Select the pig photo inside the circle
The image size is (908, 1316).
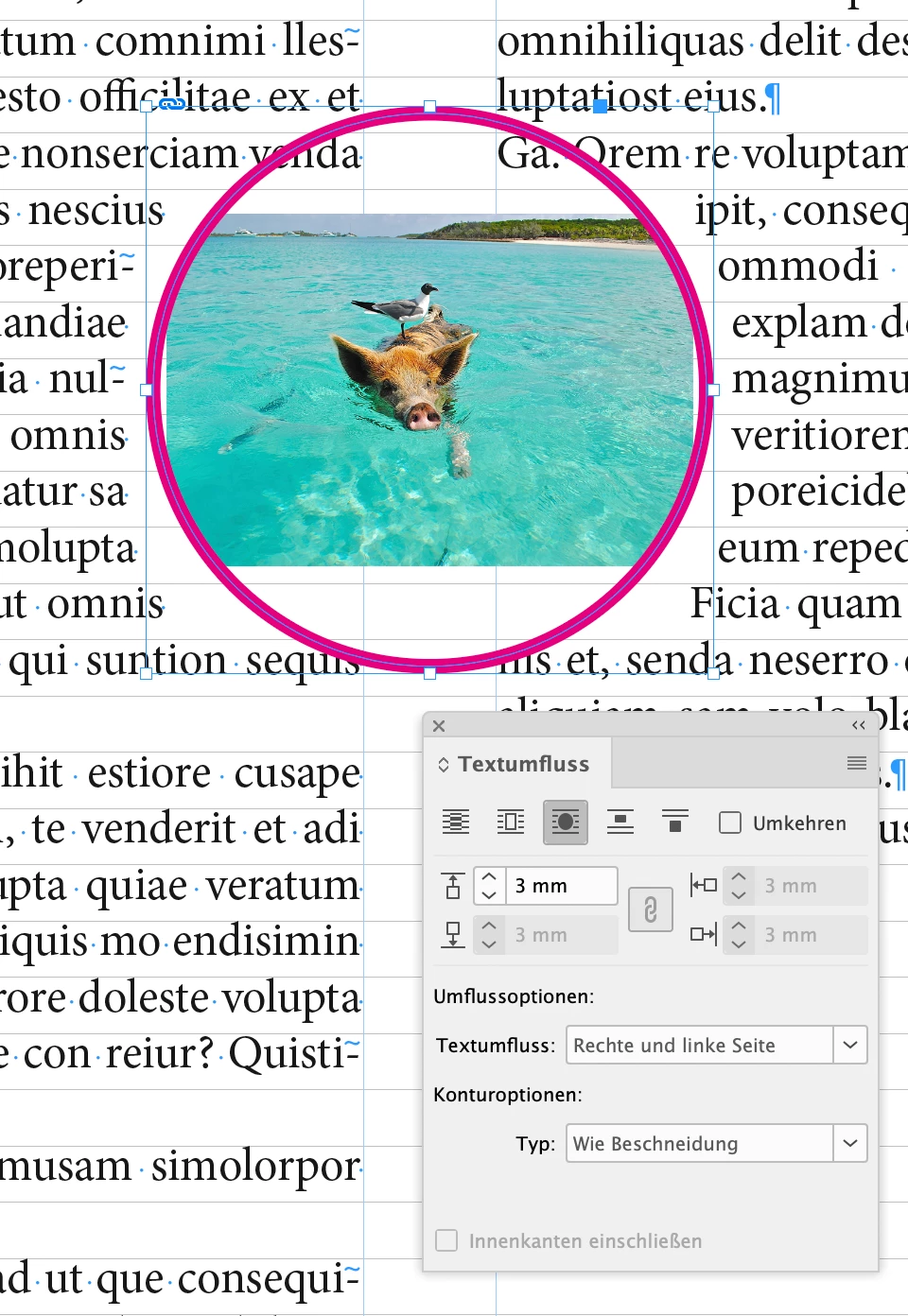[x=430, y=390]
